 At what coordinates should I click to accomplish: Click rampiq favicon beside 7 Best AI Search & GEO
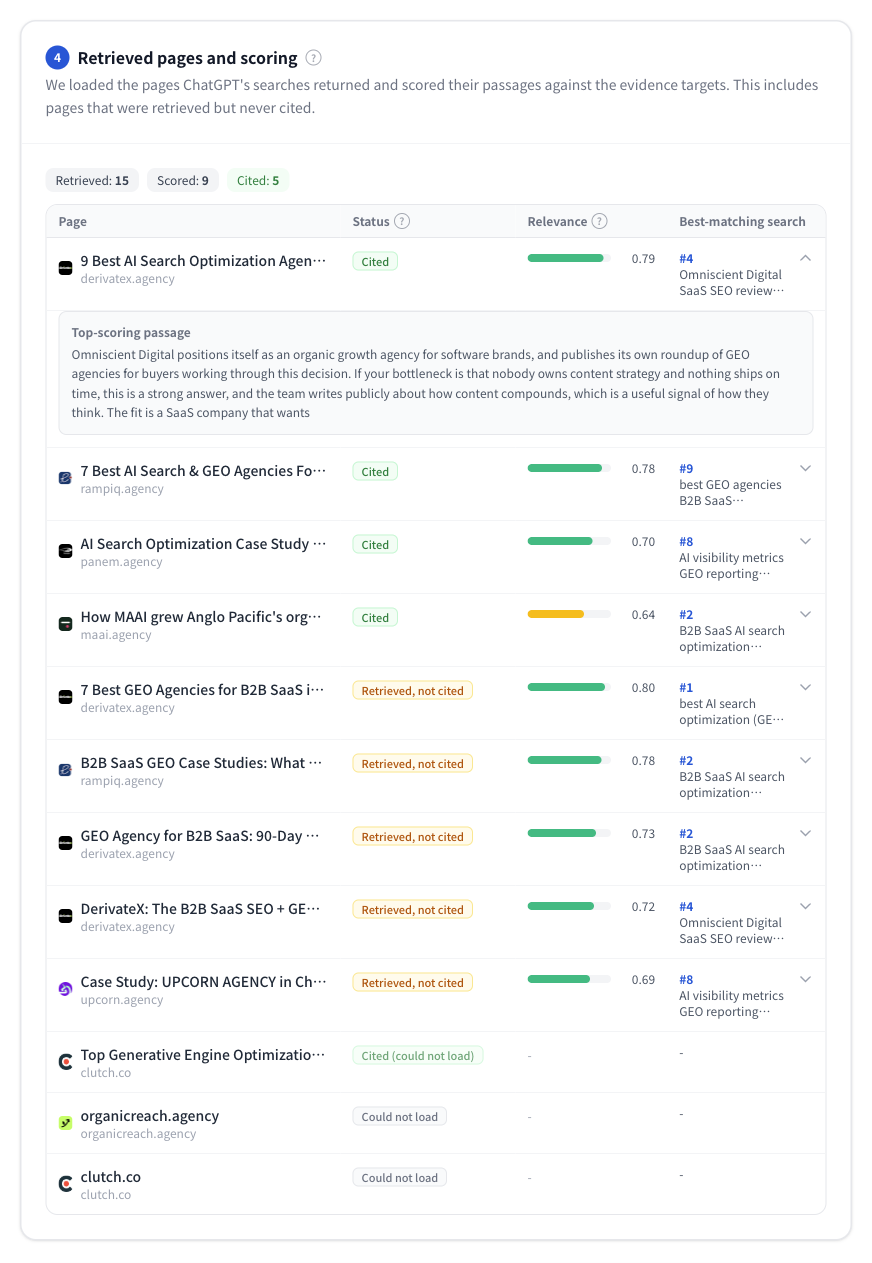click(x=65, y=478)
